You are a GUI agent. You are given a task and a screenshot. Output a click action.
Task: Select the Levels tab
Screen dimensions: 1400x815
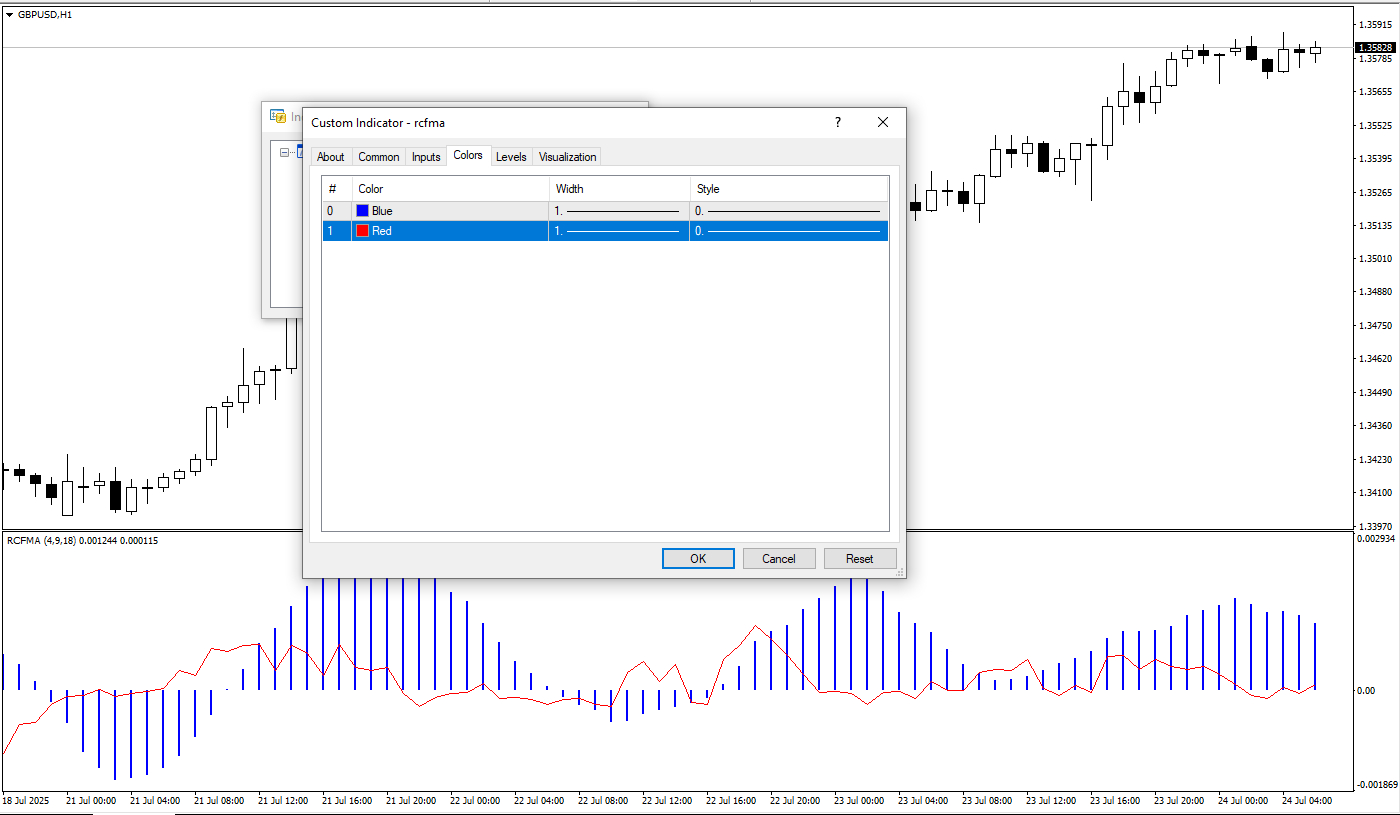click(x=511, y=157)
